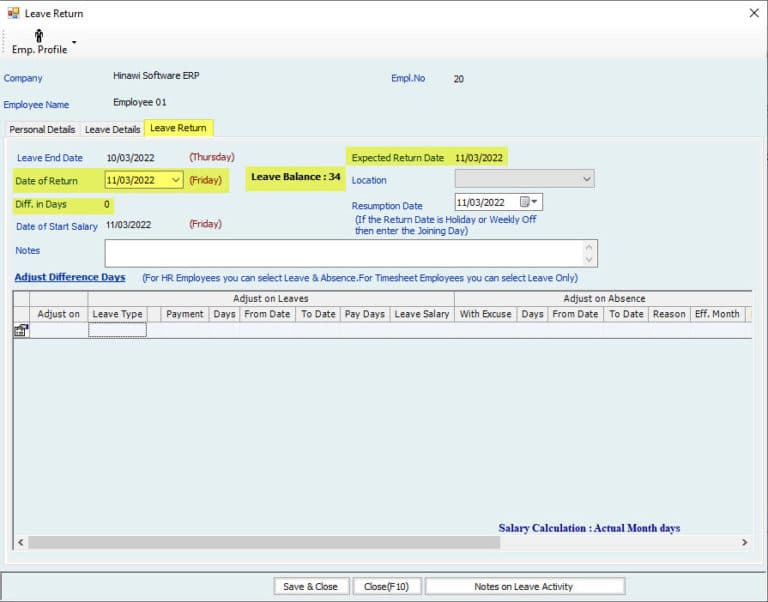
Task: Click the Emp. Profile person icon
Action: (x=39, y=36)
